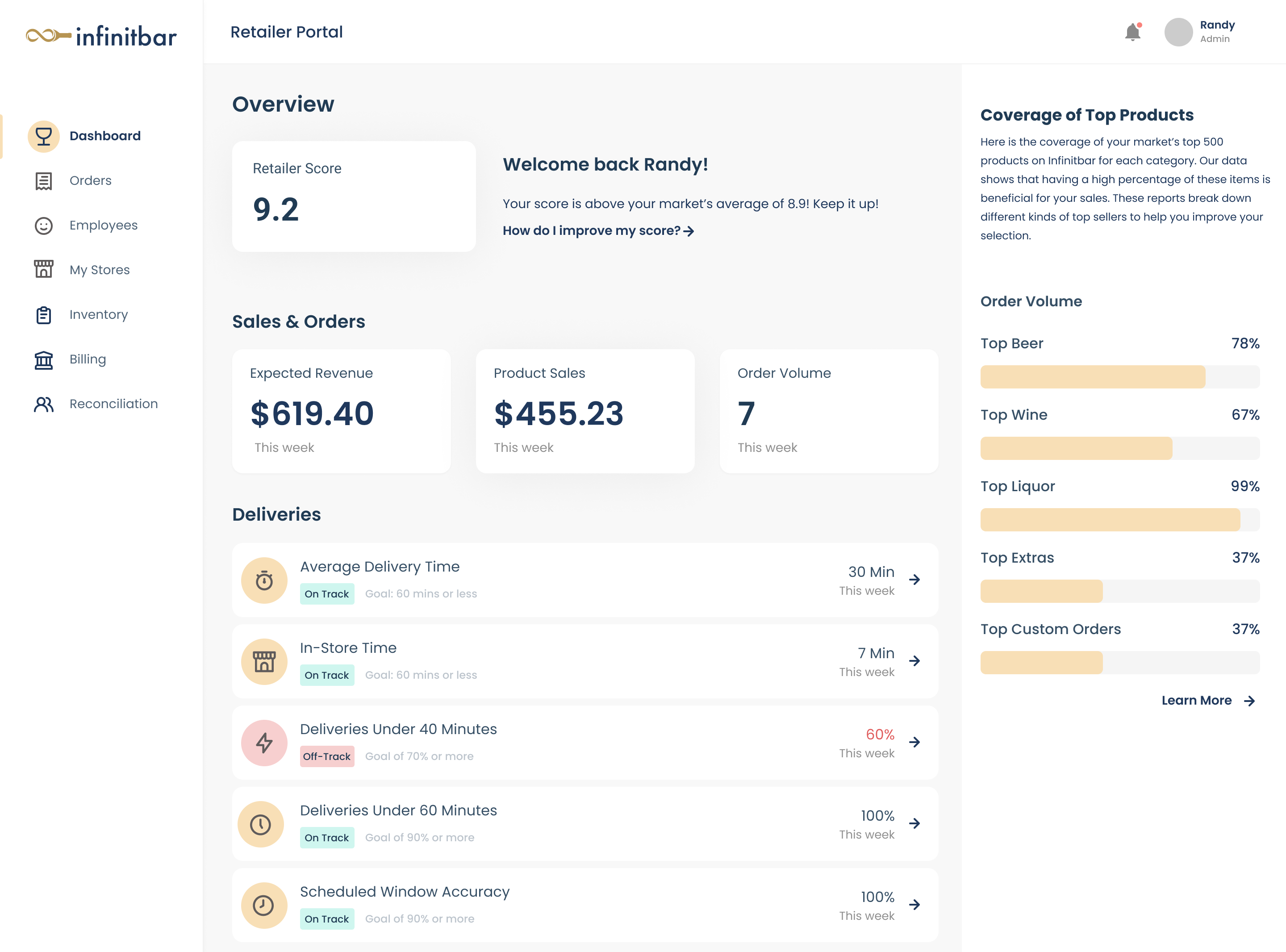Screen dimensions: 1286x952
Task: Click the notification bell icon
Action: [x=1133, y=32]
